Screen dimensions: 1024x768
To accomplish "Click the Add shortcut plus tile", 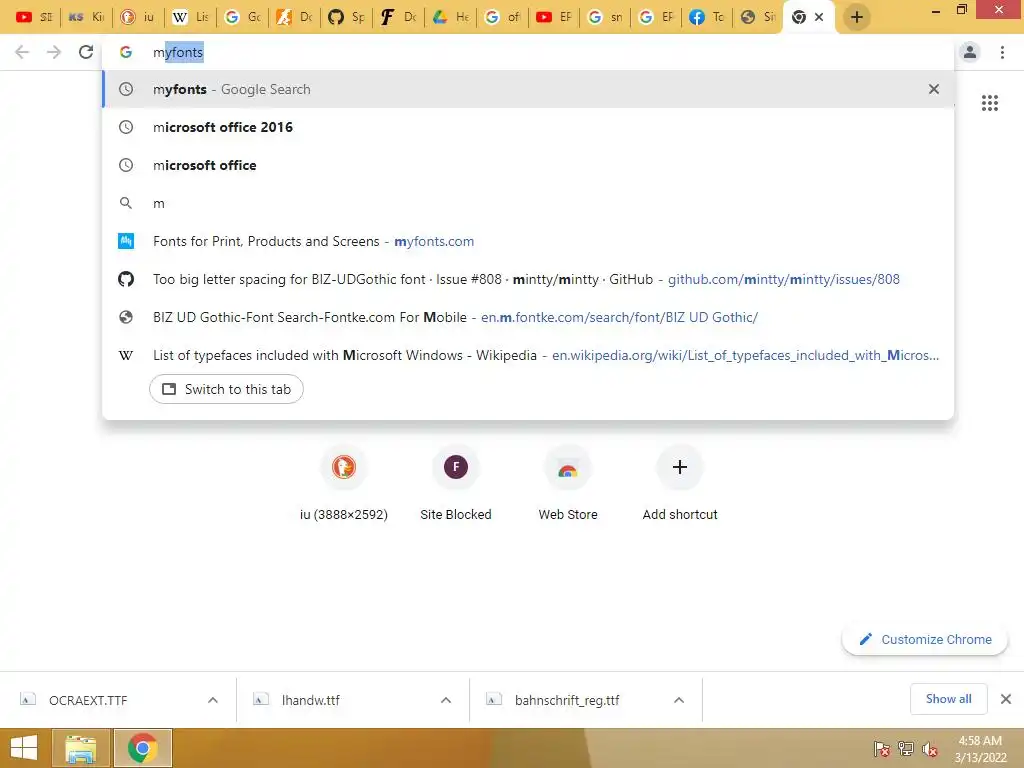I will click(680, 485).
